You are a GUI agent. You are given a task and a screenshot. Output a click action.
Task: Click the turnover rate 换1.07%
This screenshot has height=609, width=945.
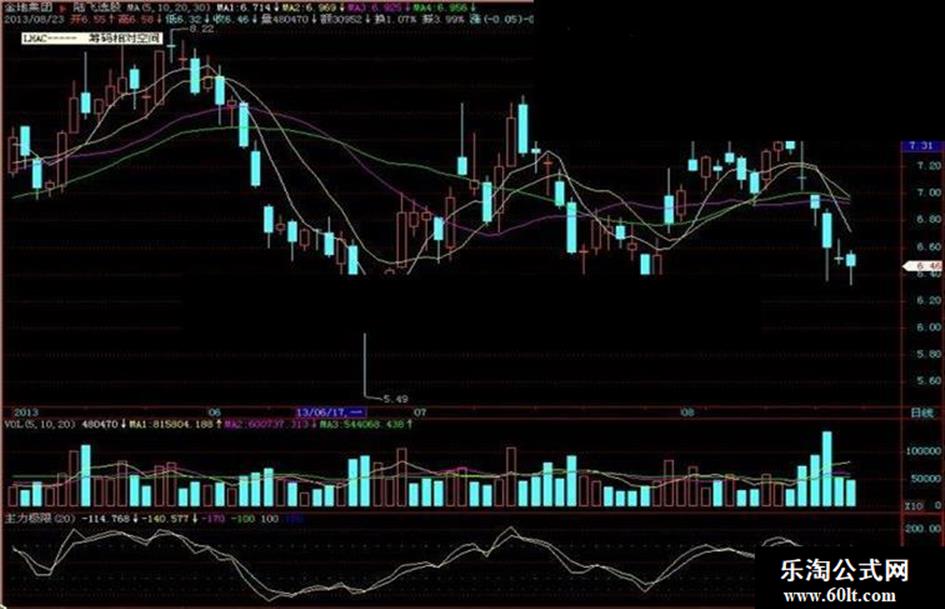click(395, 19)
